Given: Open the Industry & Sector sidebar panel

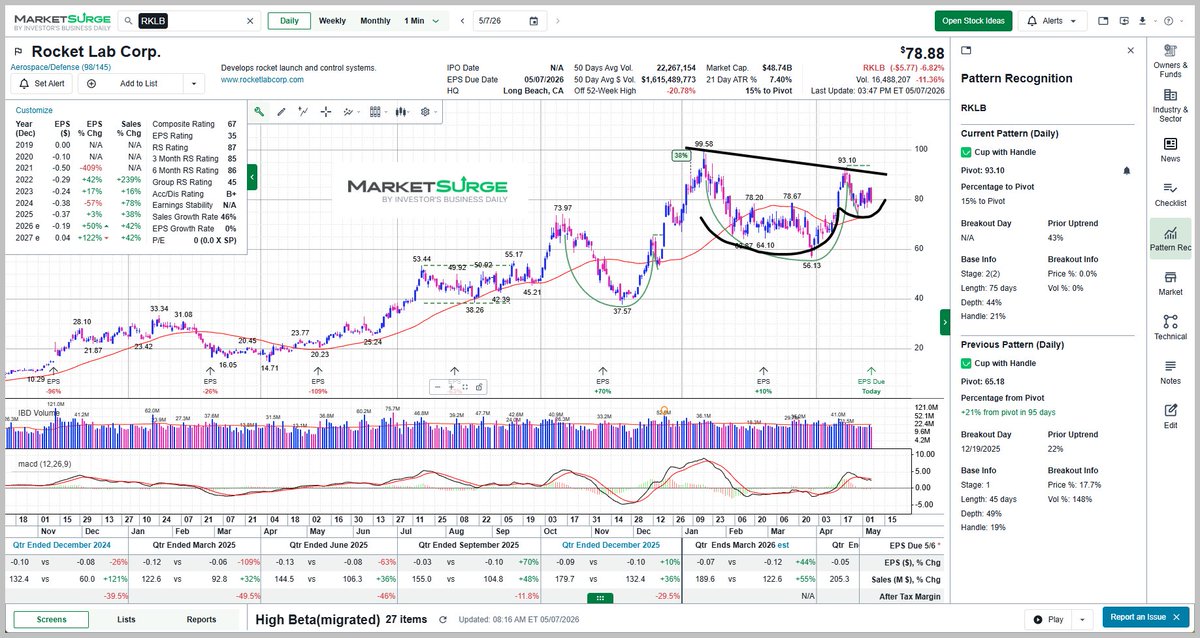Looking at the screenshot, I should click(1170, 107).
